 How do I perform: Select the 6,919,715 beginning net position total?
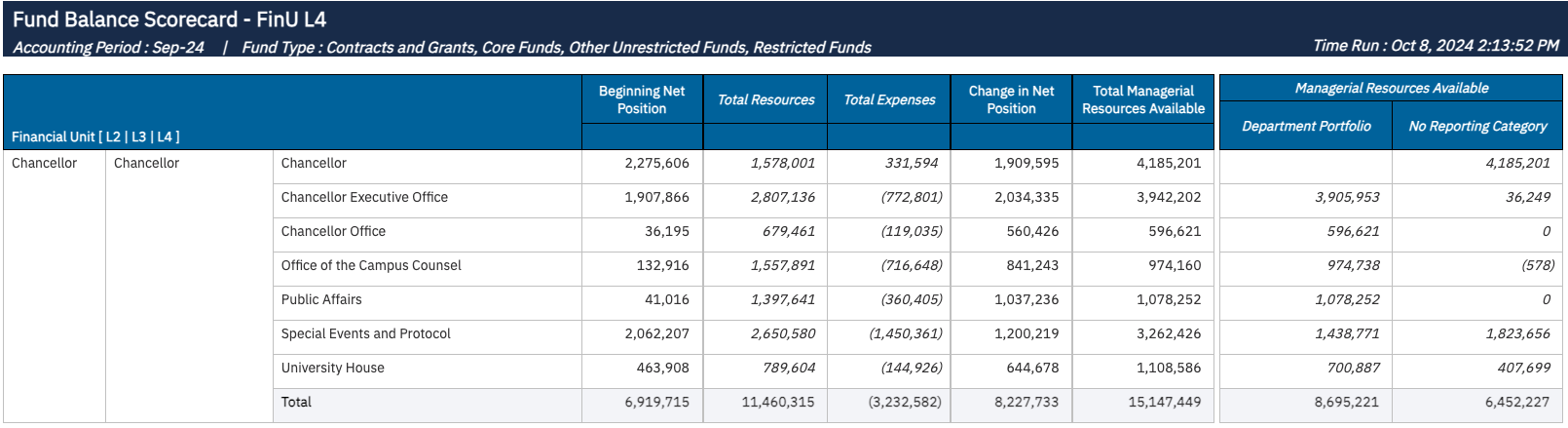(x=657, y=402)
